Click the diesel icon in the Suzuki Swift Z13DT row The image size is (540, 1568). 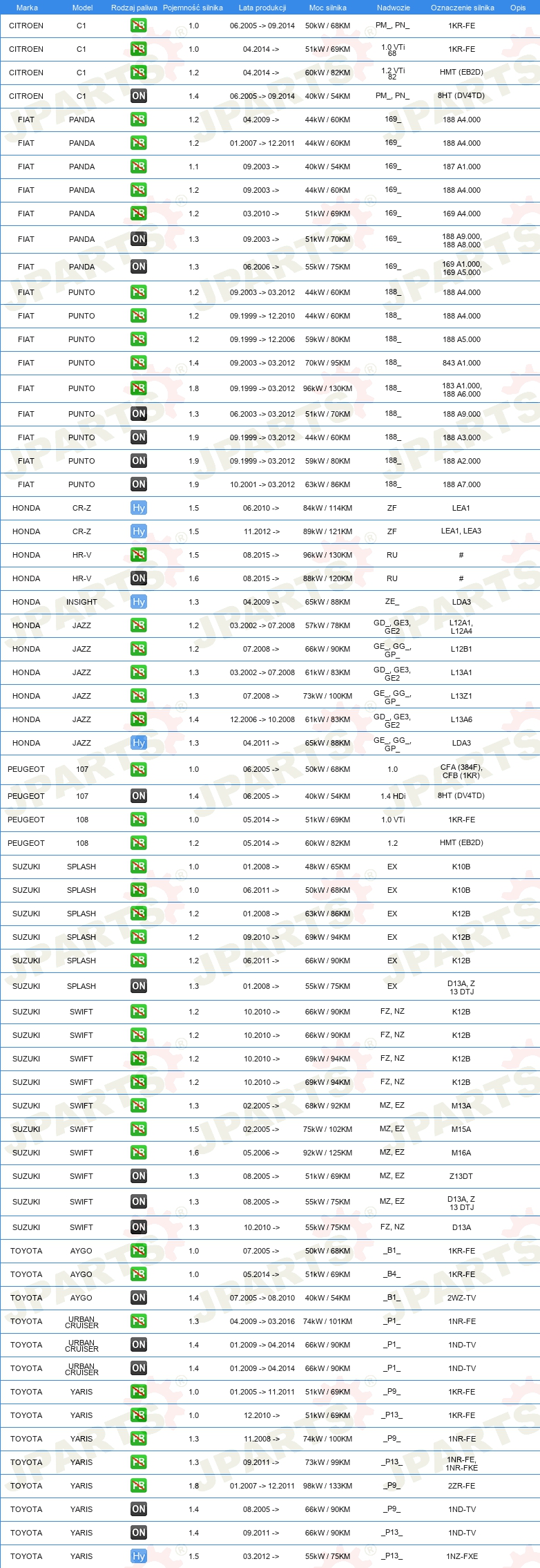click(139, 1176)
